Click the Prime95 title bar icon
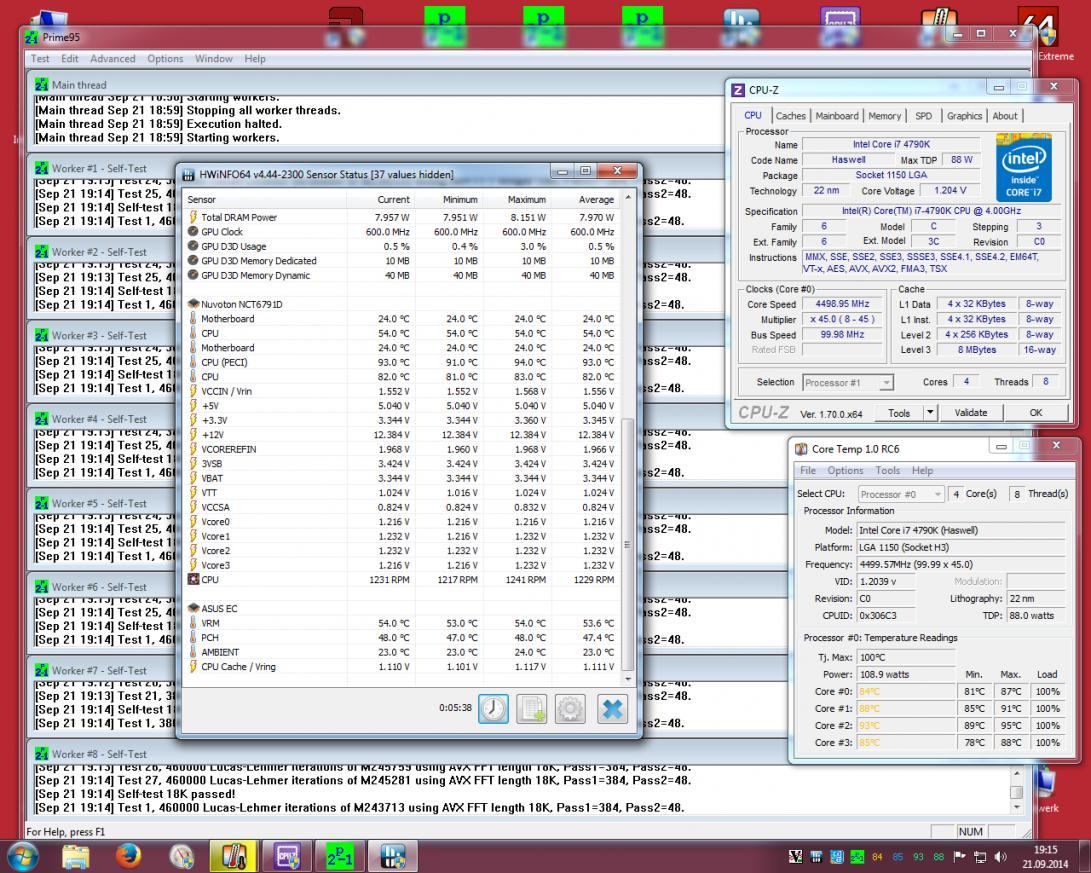The image size is (1091, 873). pos(32,38)
